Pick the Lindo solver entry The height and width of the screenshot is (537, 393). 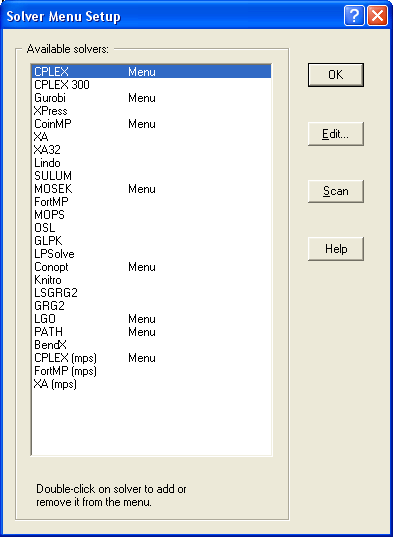pos(152,163)
